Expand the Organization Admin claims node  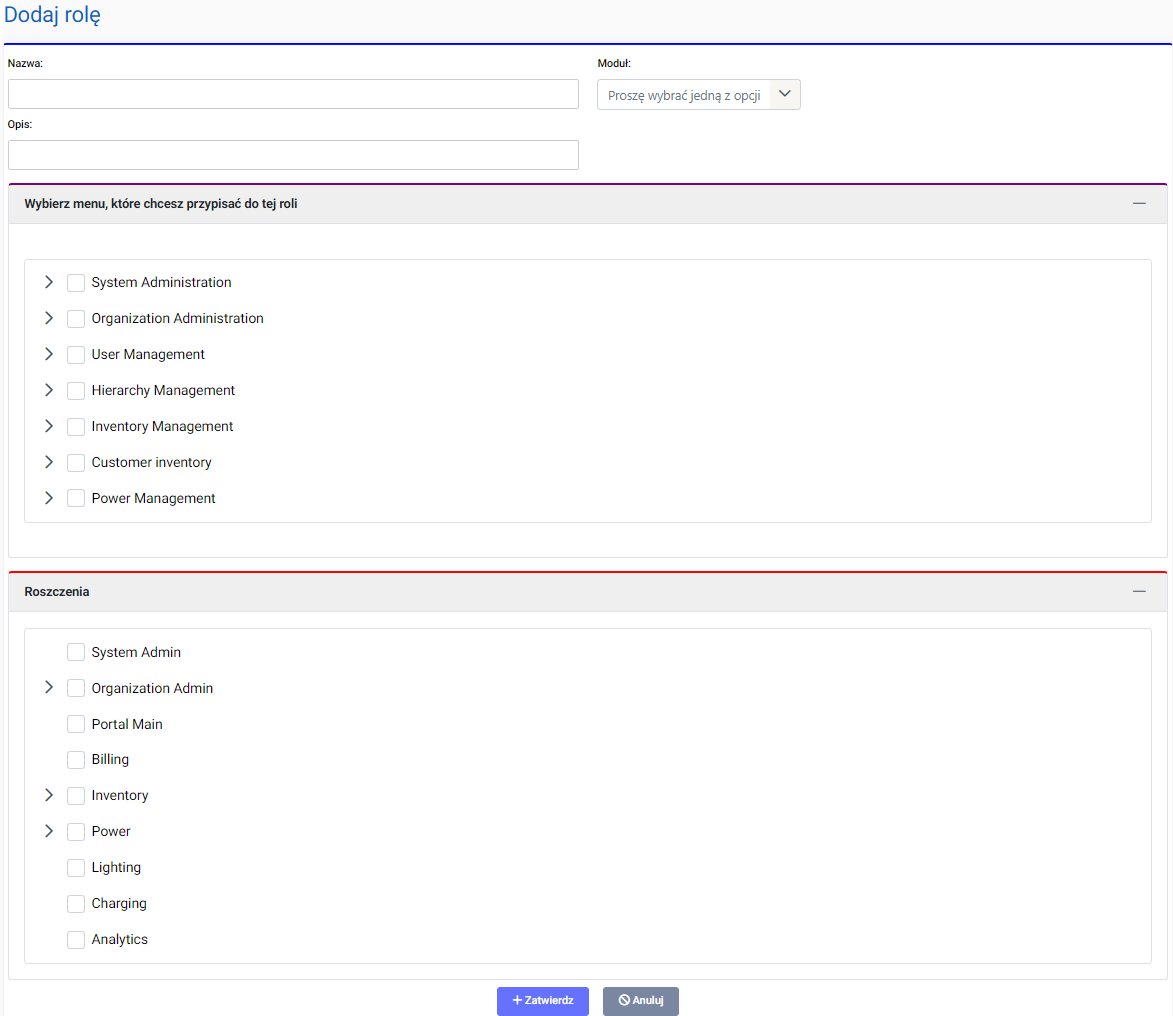coord(49,688)
